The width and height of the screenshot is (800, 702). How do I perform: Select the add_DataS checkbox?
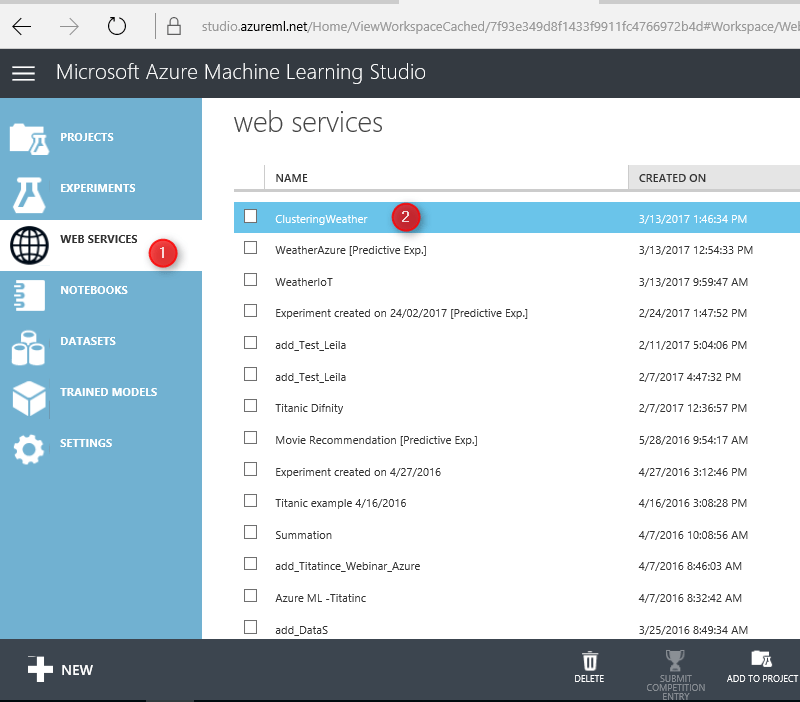click(251, 627)
